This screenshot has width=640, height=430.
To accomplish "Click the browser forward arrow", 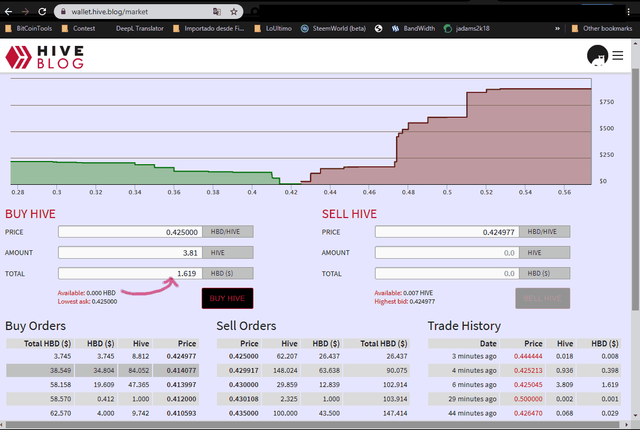I will coord(25,12).
